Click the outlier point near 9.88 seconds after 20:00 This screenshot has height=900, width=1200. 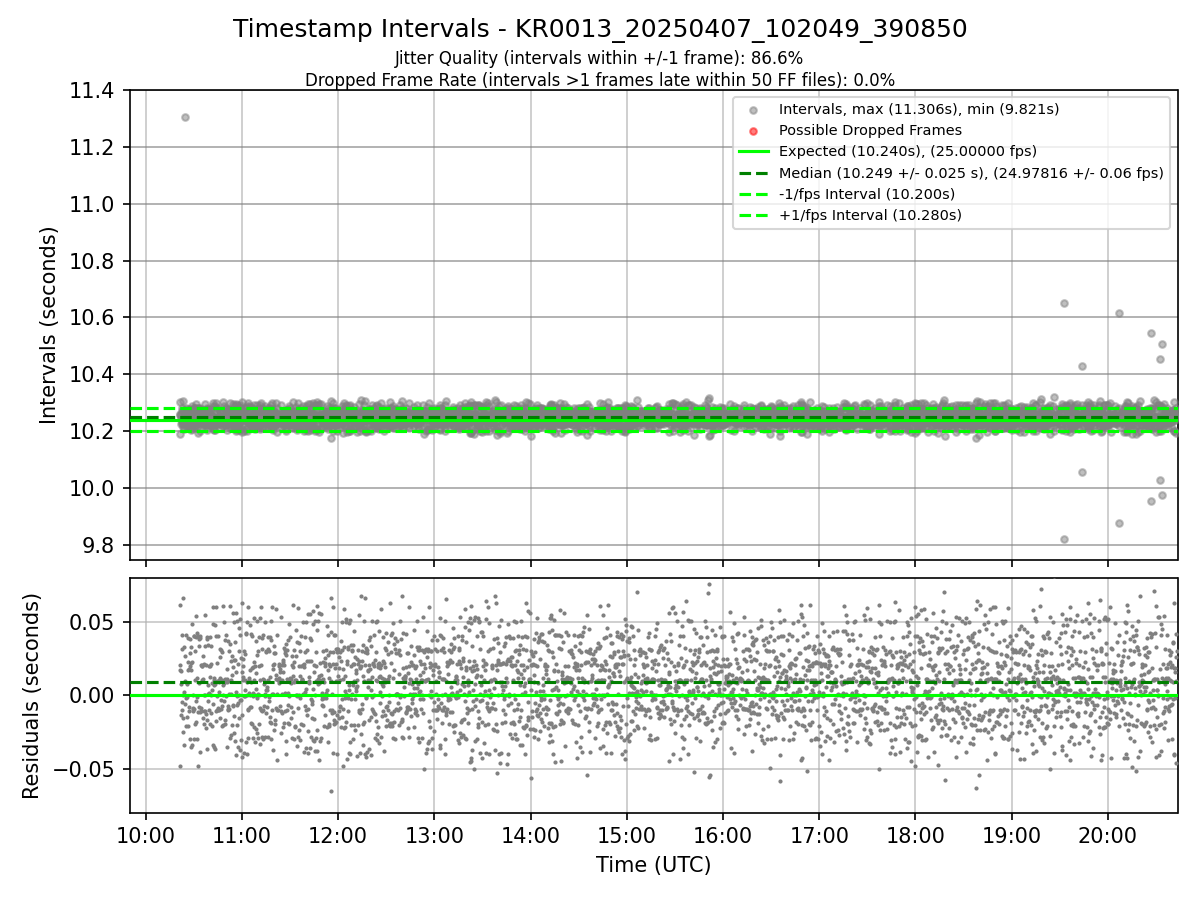click(1119, 523)
